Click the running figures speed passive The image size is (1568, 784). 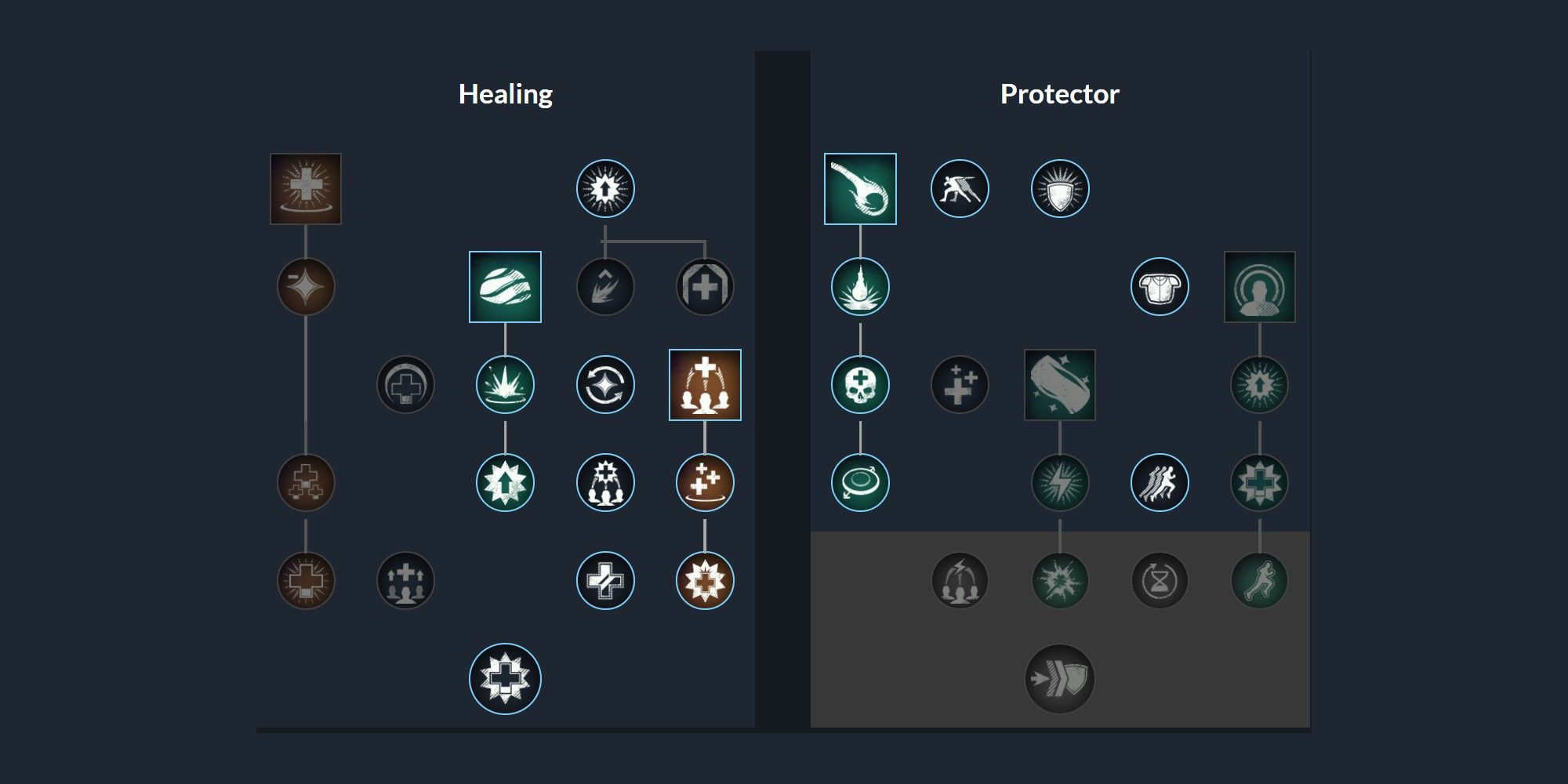click(x=1160, y=483)
